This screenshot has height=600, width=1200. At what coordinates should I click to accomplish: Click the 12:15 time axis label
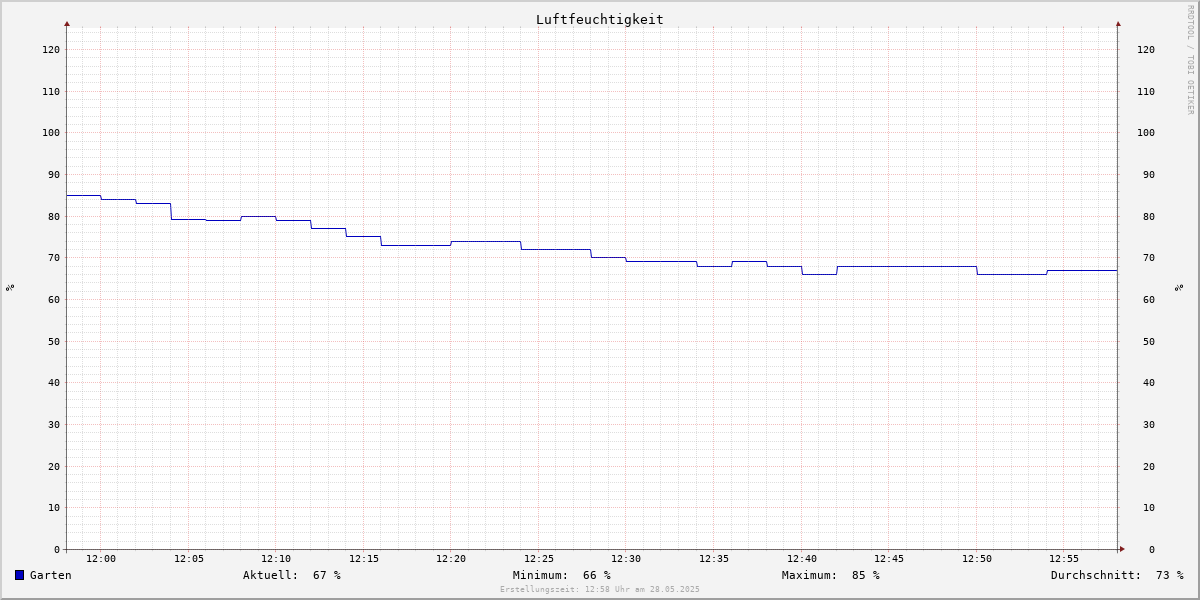[364, 558]
